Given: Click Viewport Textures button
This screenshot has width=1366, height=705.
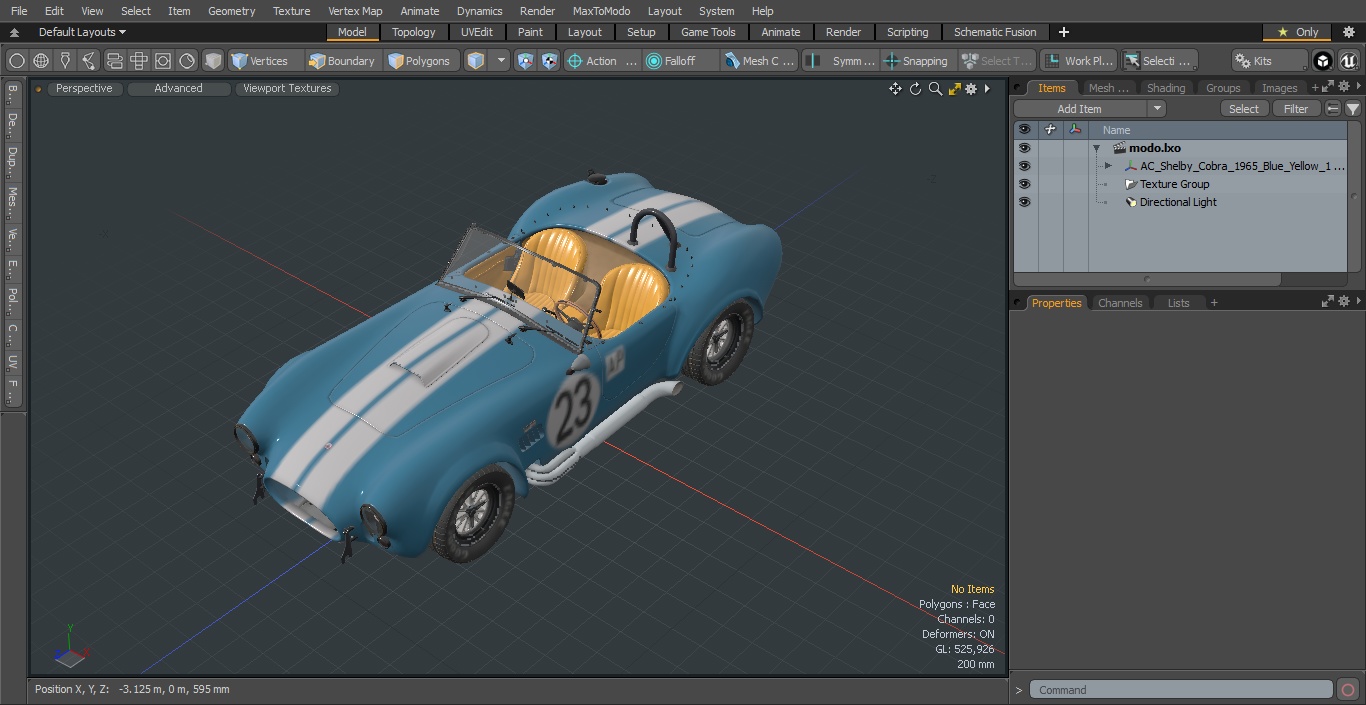Looking at the screenshot, I should pyautogui.click(x=287, y=88).
